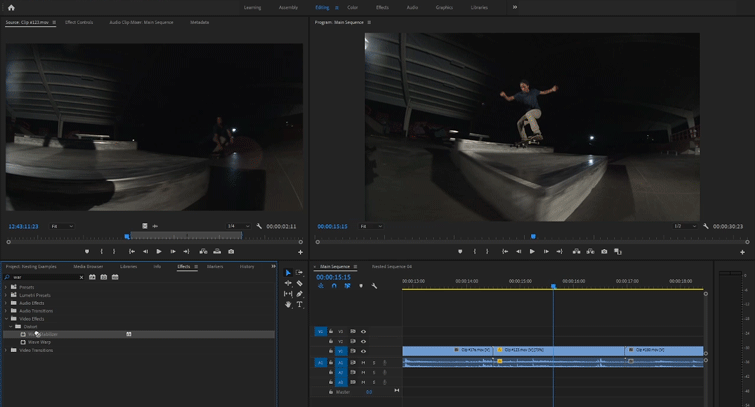Select the Pen tool

[299, 294]
